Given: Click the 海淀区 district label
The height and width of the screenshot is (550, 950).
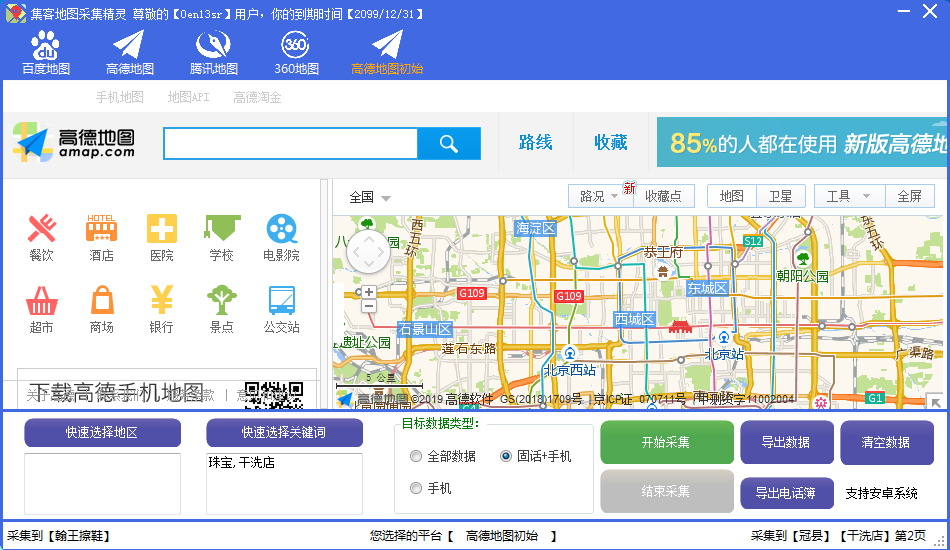Looking at the screenshot, I should point(536,228).
